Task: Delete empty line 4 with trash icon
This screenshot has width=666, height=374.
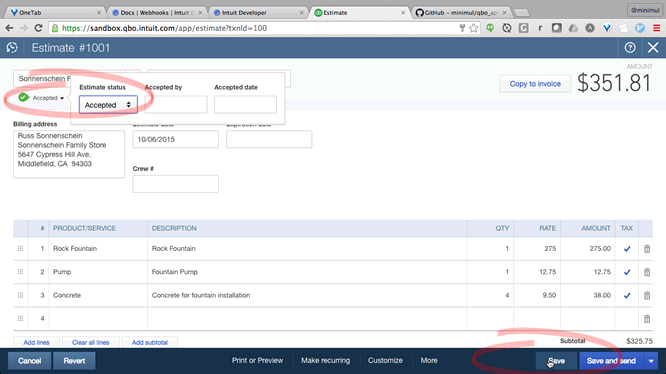Action: point(647,319)
